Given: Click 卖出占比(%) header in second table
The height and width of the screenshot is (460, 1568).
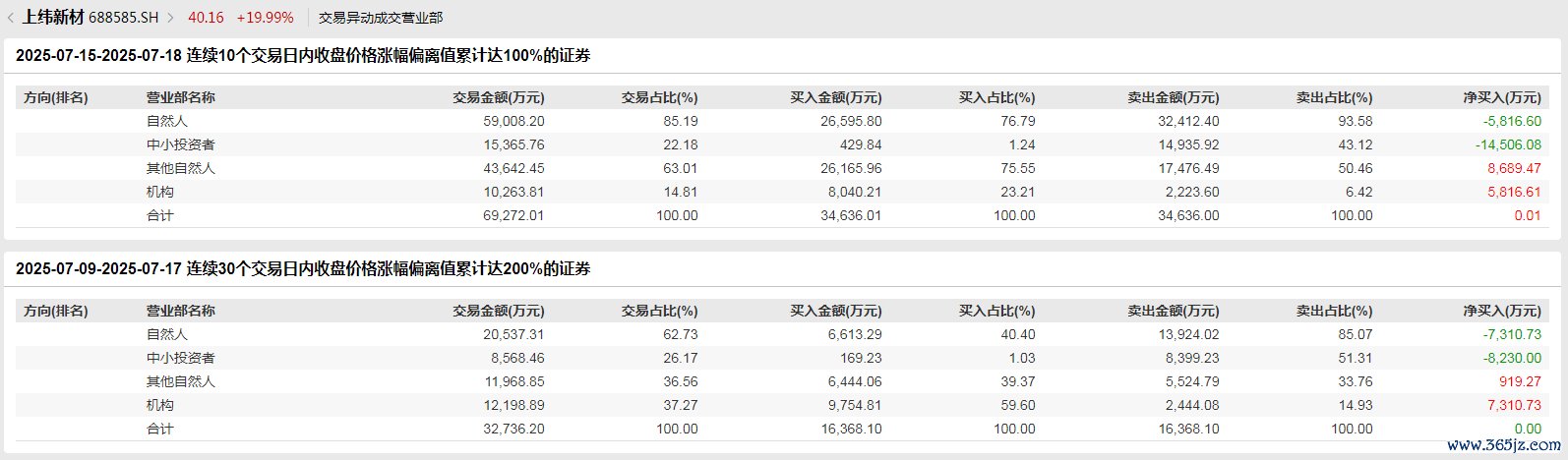Looking at the screenshot, I should (x=1334, y=311).
